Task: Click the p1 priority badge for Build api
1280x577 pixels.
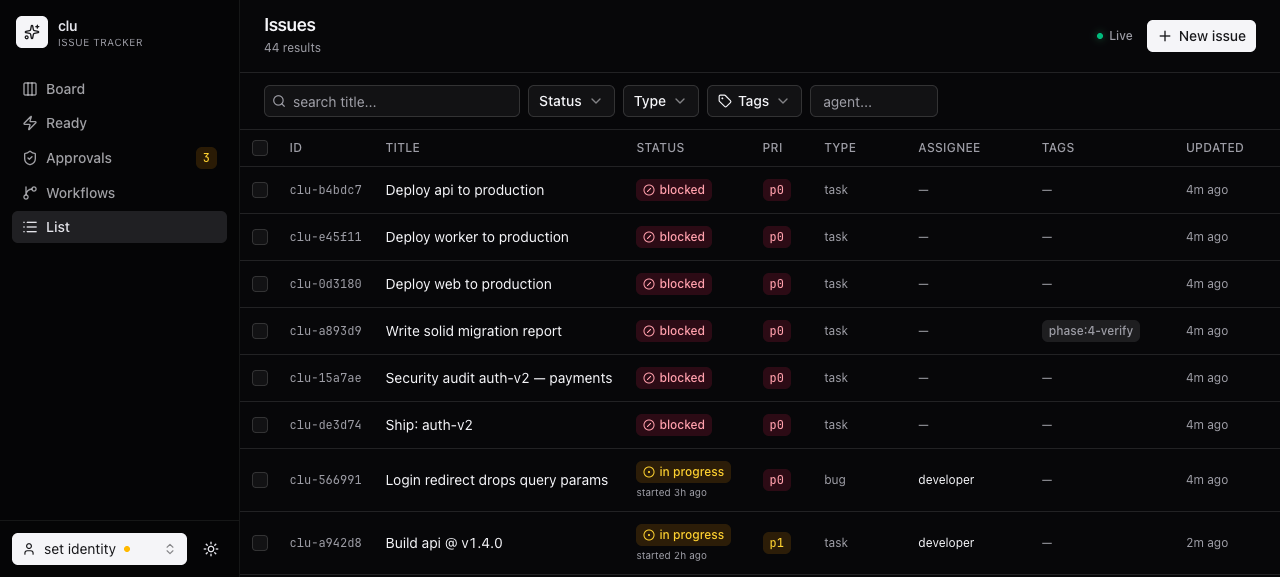Action: [x=777, y=543]
